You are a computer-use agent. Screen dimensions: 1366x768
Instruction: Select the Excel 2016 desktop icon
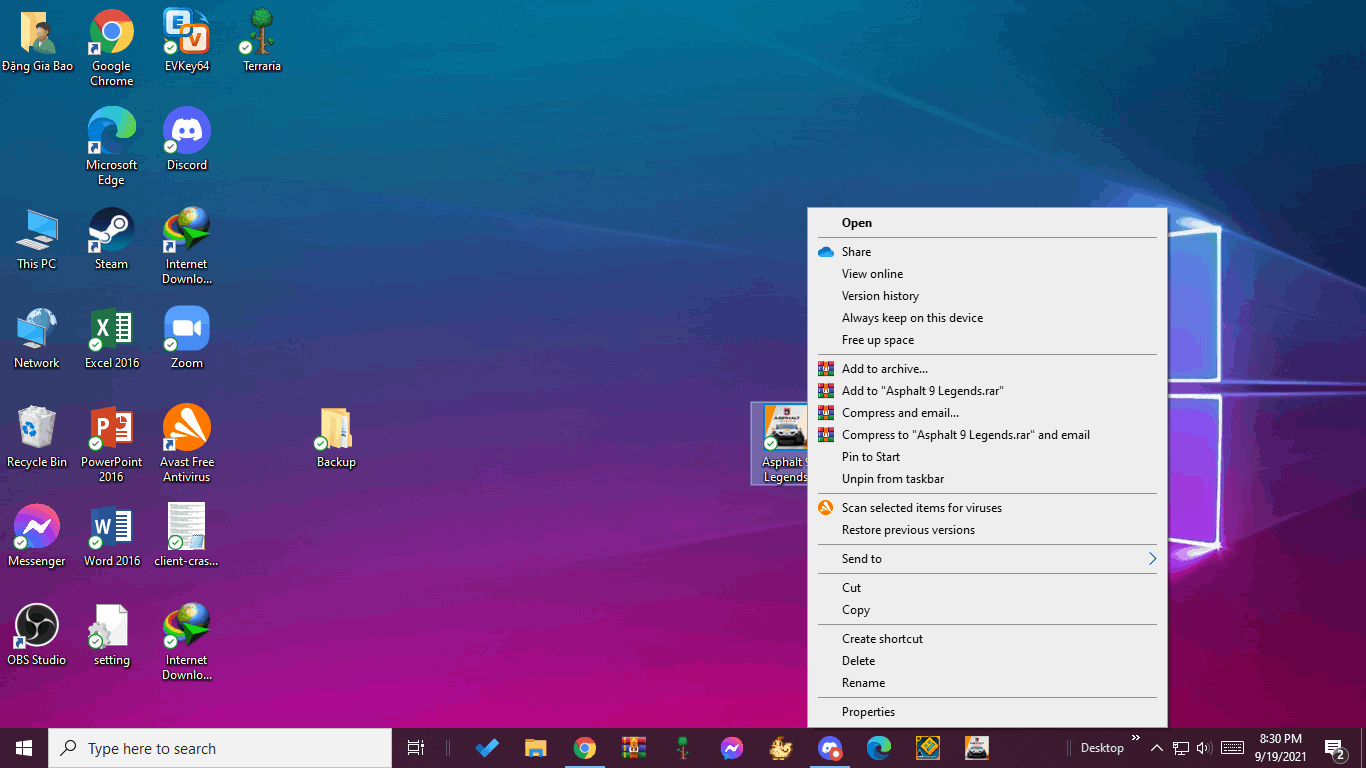point(112,338)
